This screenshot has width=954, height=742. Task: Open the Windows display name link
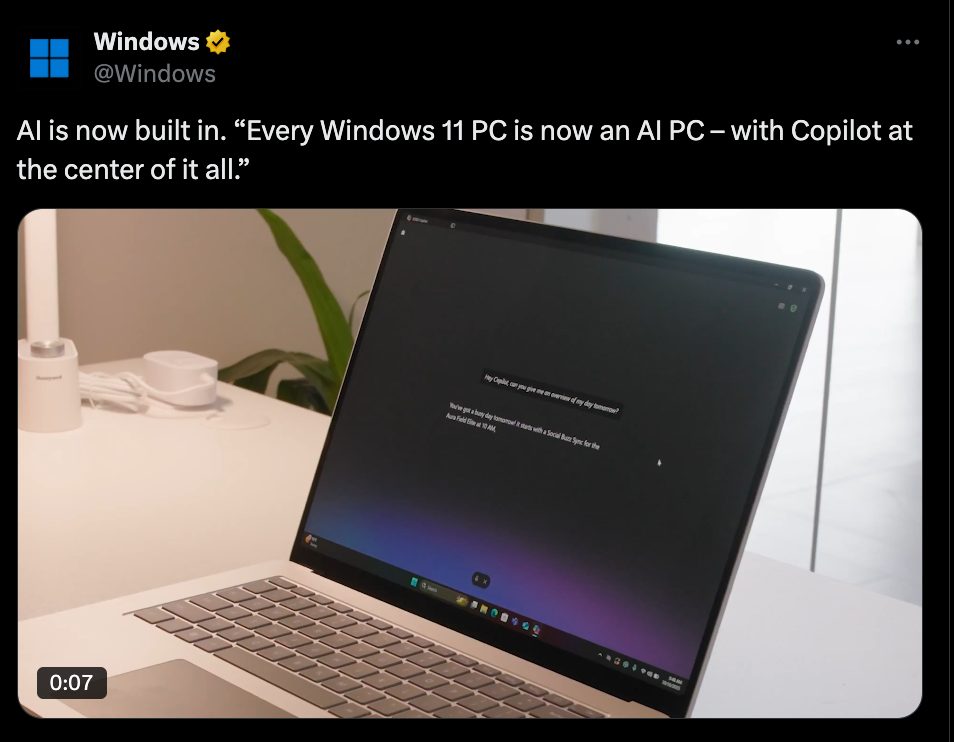147,41
